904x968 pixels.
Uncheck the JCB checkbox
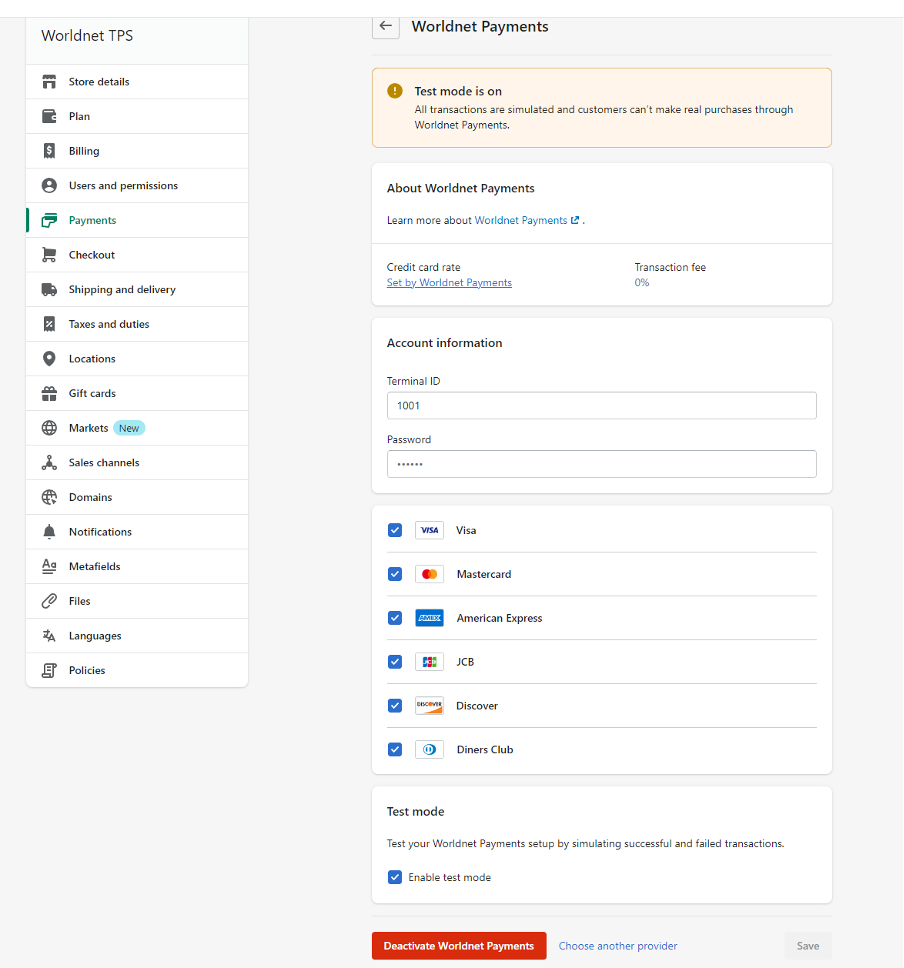(x=395, y=662)
